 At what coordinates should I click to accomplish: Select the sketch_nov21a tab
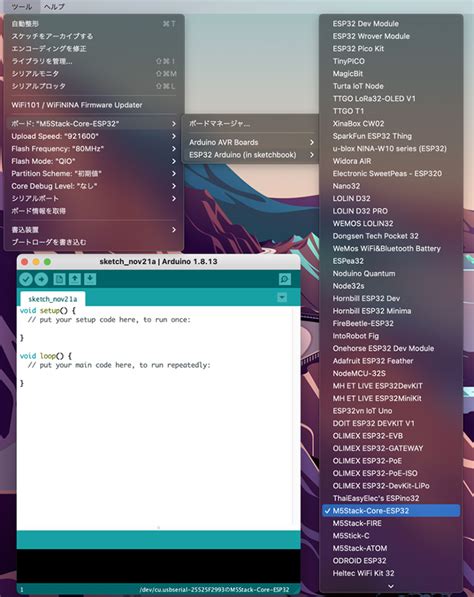tap(53, 299)
